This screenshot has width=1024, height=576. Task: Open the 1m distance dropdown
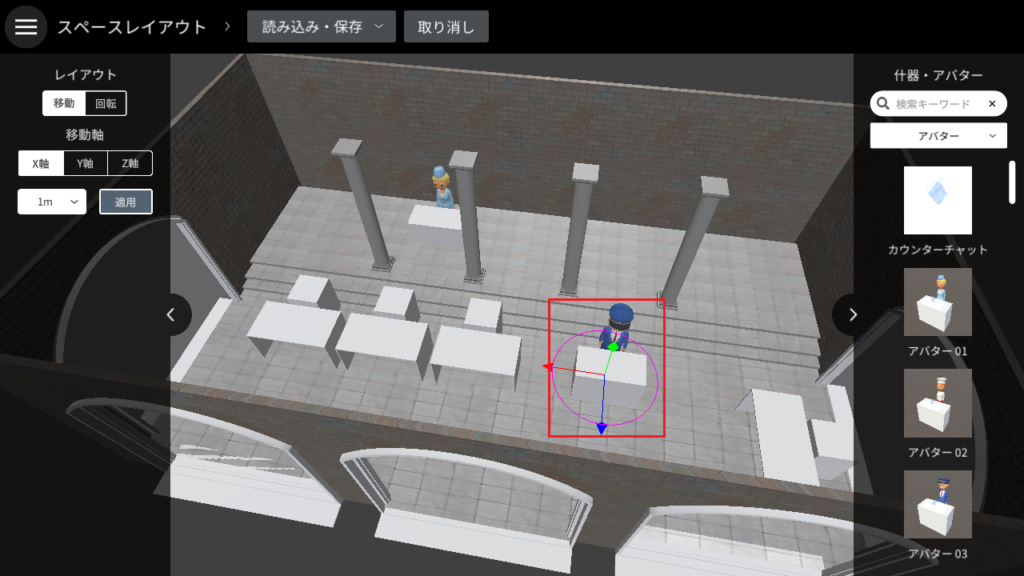coord(52,202)
